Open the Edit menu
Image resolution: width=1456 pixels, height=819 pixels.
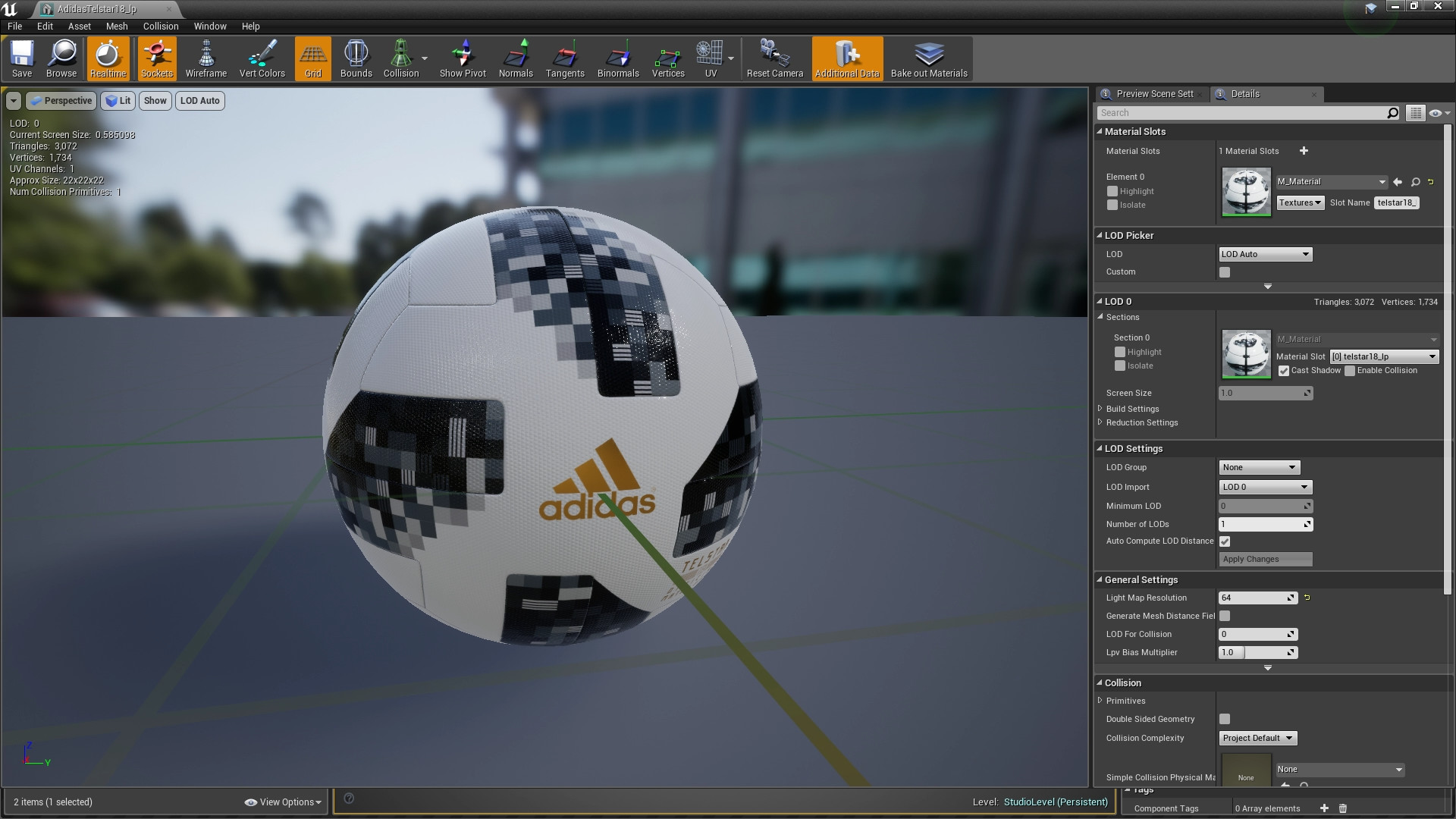click(x=45, y=26)
